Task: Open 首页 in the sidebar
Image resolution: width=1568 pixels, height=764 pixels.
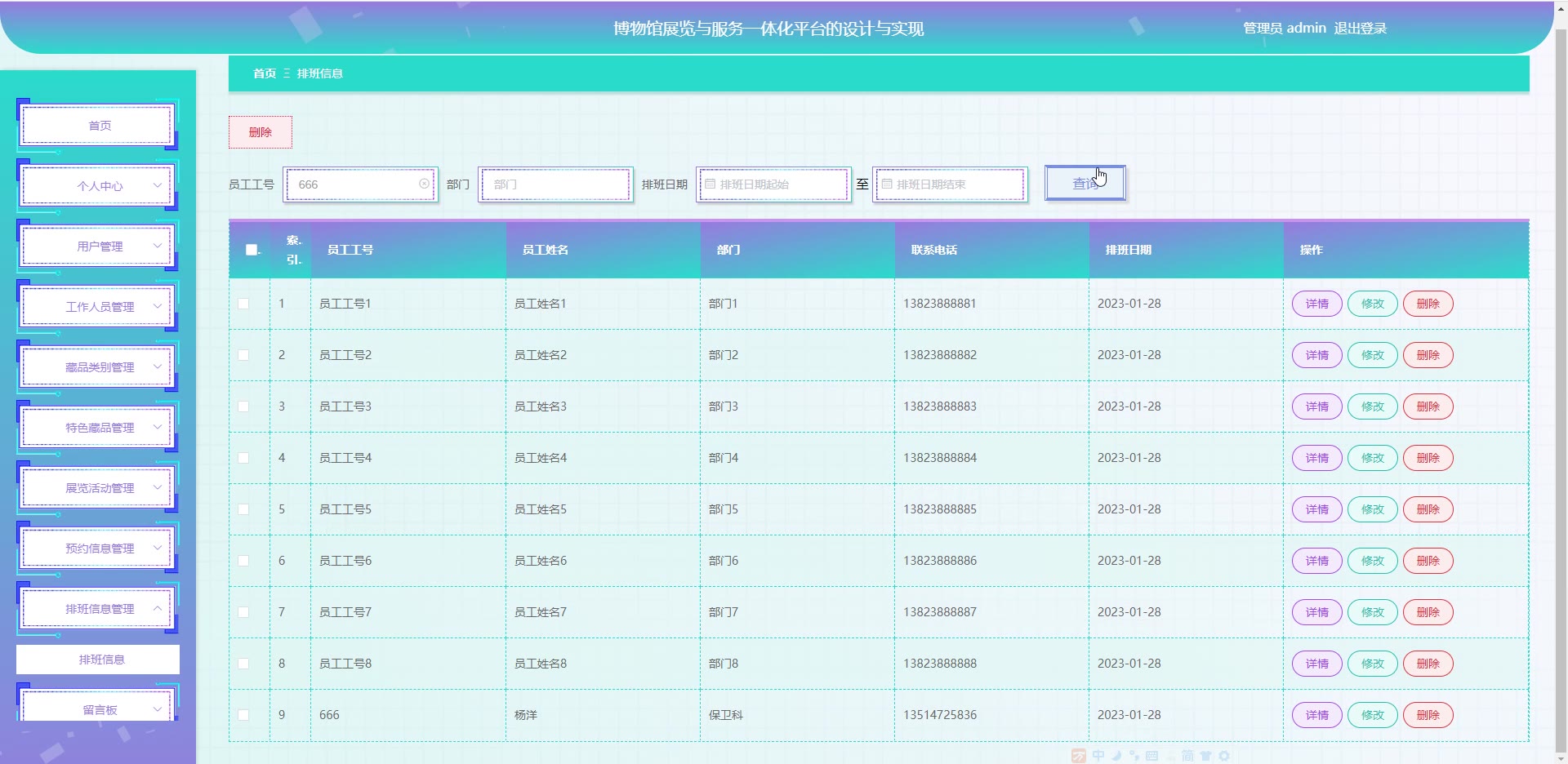Action: pyautogui.click(x=98, y=126)
